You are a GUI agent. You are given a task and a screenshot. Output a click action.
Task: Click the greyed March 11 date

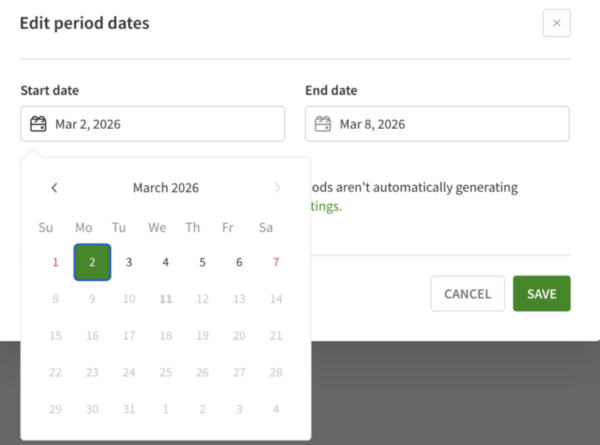[x=166, y=298]
